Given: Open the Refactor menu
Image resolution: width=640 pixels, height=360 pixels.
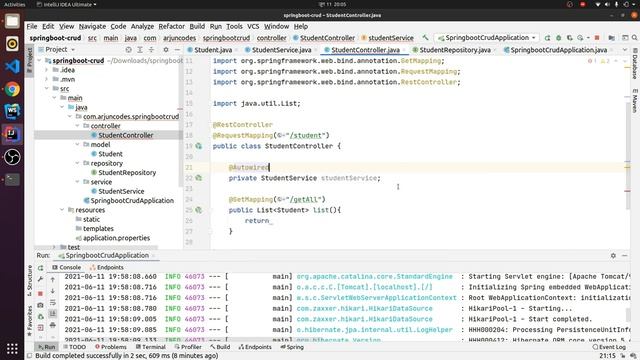Looking at the screenshot, I should (x=171, y=26).
